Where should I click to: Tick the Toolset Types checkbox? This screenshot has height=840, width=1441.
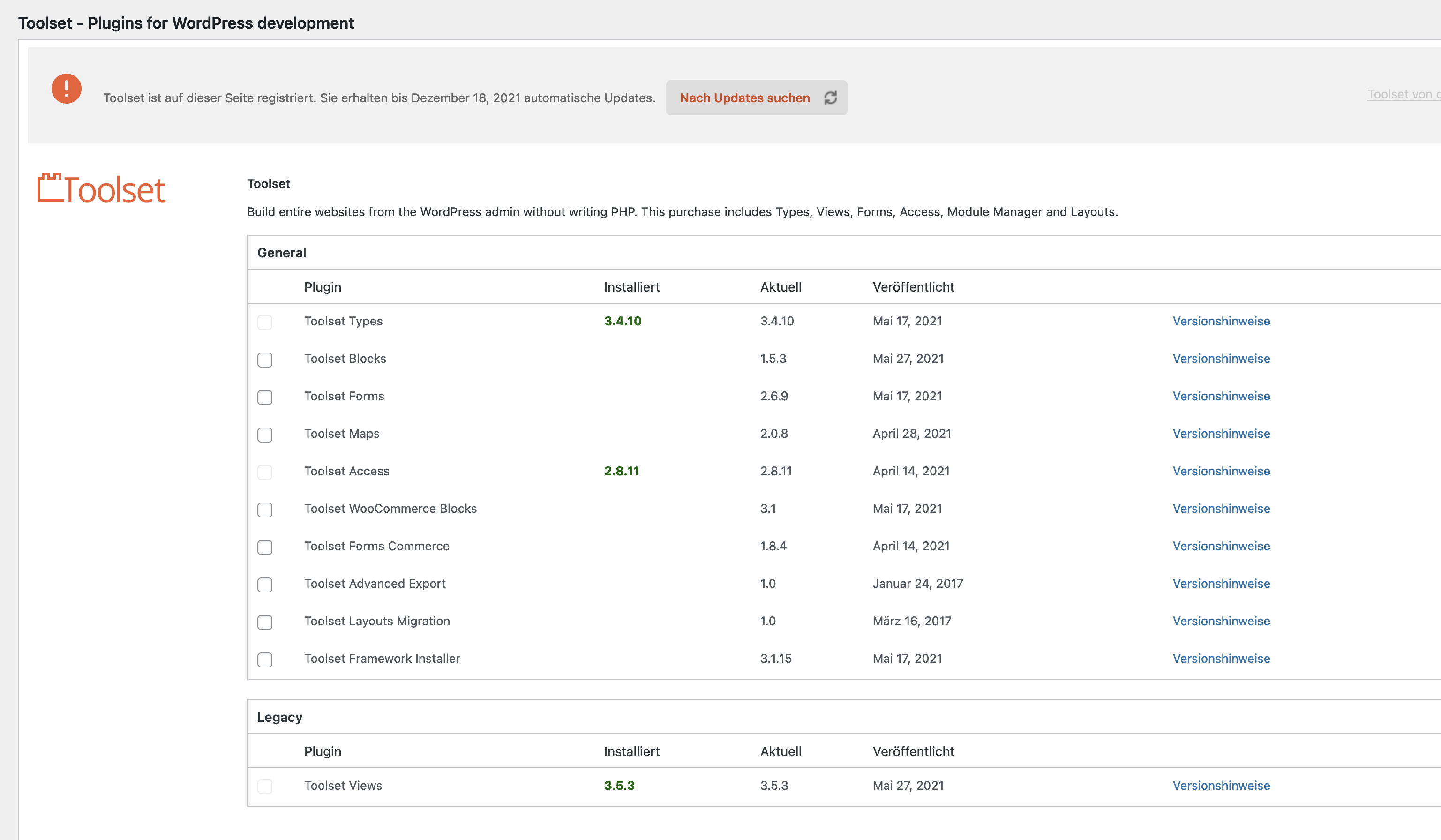pos(265,322)
